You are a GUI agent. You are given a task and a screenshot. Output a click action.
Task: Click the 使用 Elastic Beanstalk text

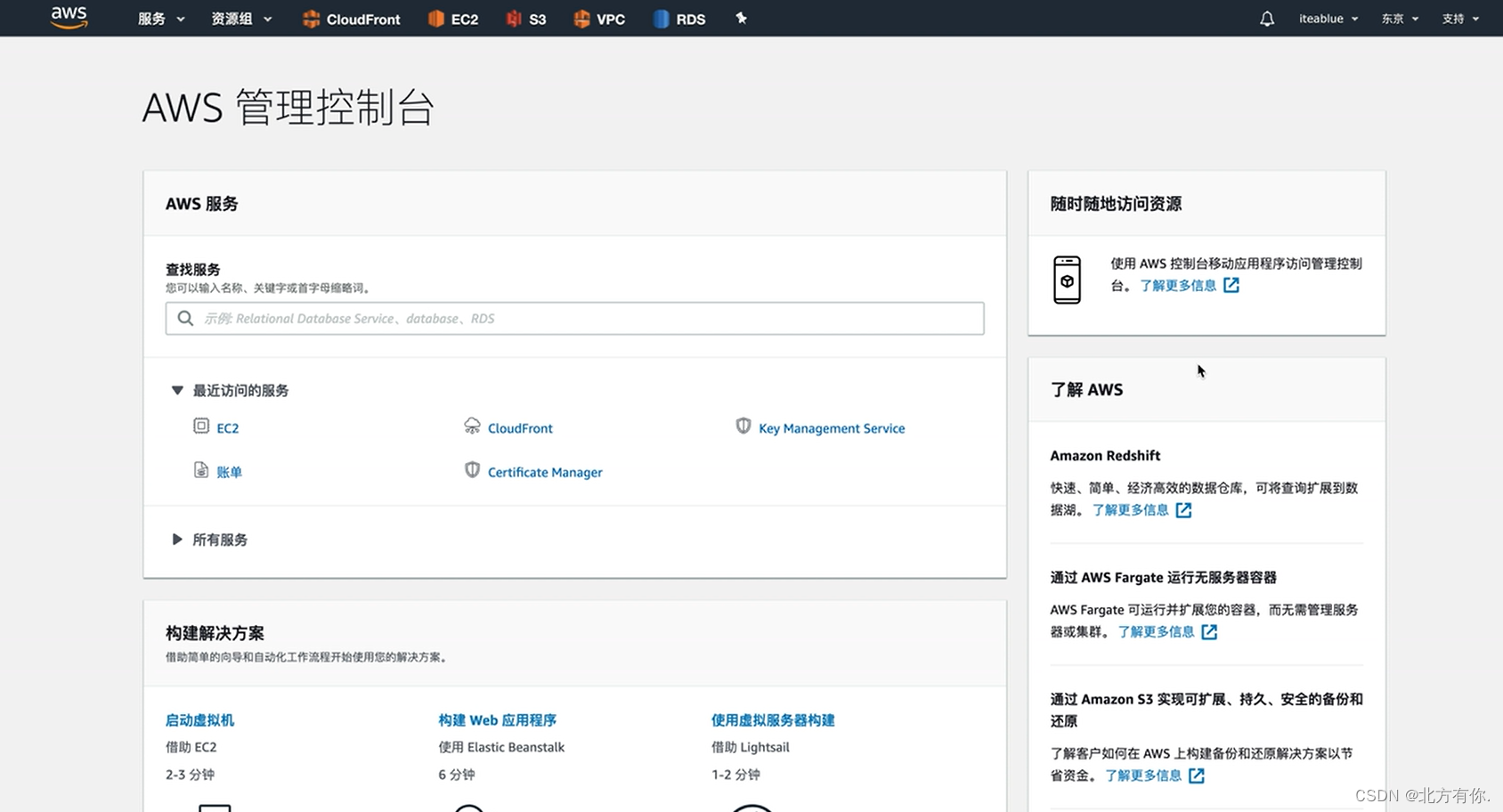coord(501,748)
